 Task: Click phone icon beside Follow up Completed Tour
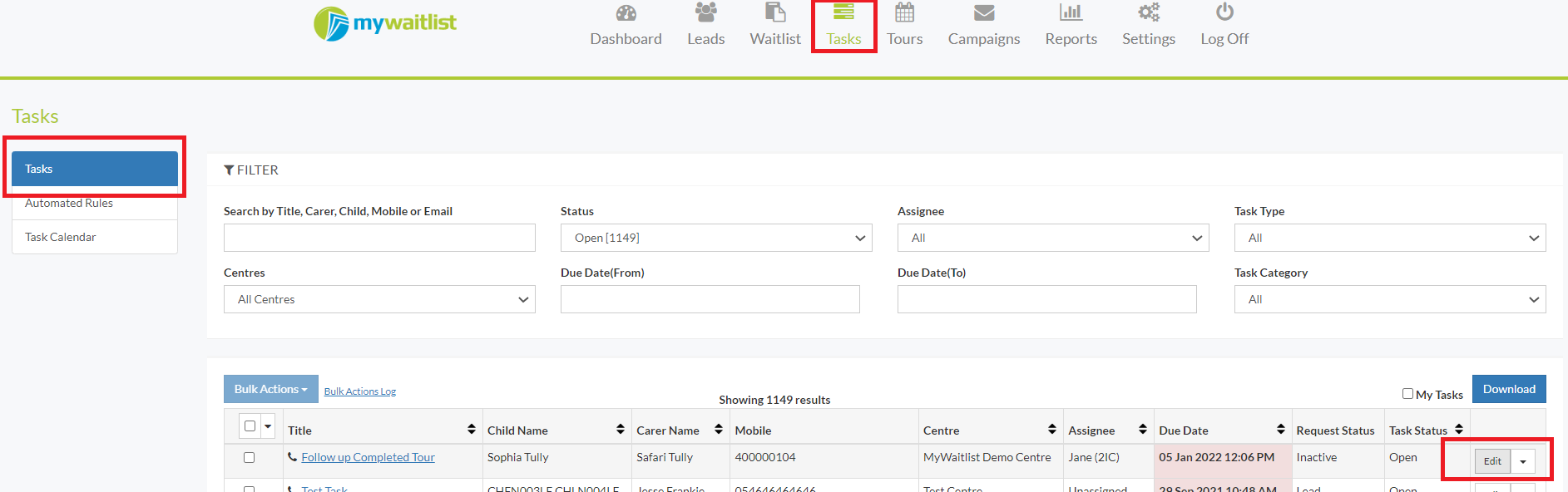tap(293, 457)
